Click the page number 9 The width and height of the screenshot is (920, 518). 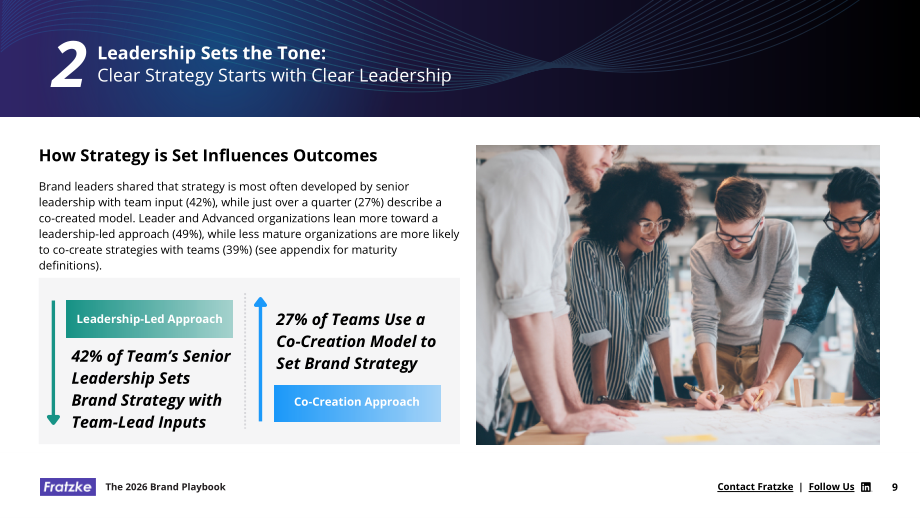click(895, 487)
